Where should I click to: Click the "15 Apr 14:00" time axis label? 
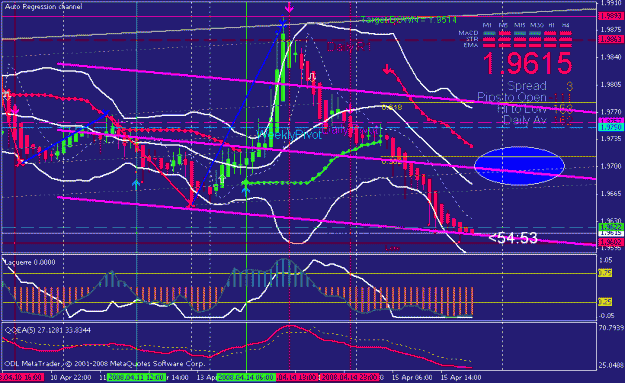460,377
